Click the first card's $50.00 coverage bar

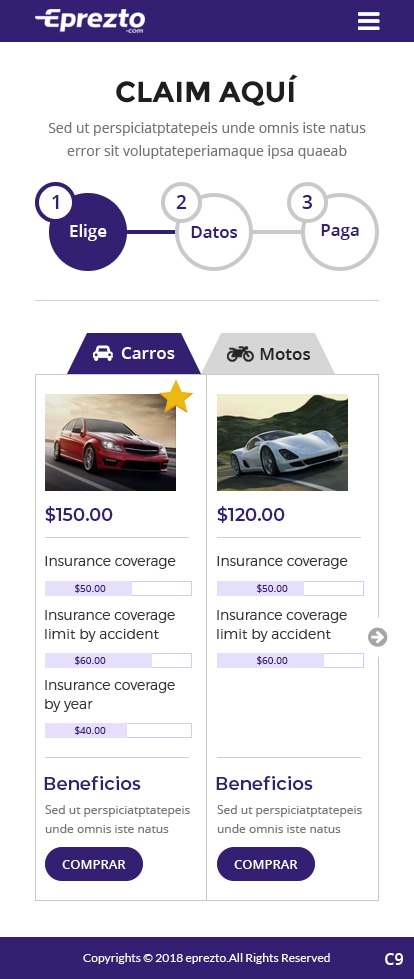click(x=118, y=588)
